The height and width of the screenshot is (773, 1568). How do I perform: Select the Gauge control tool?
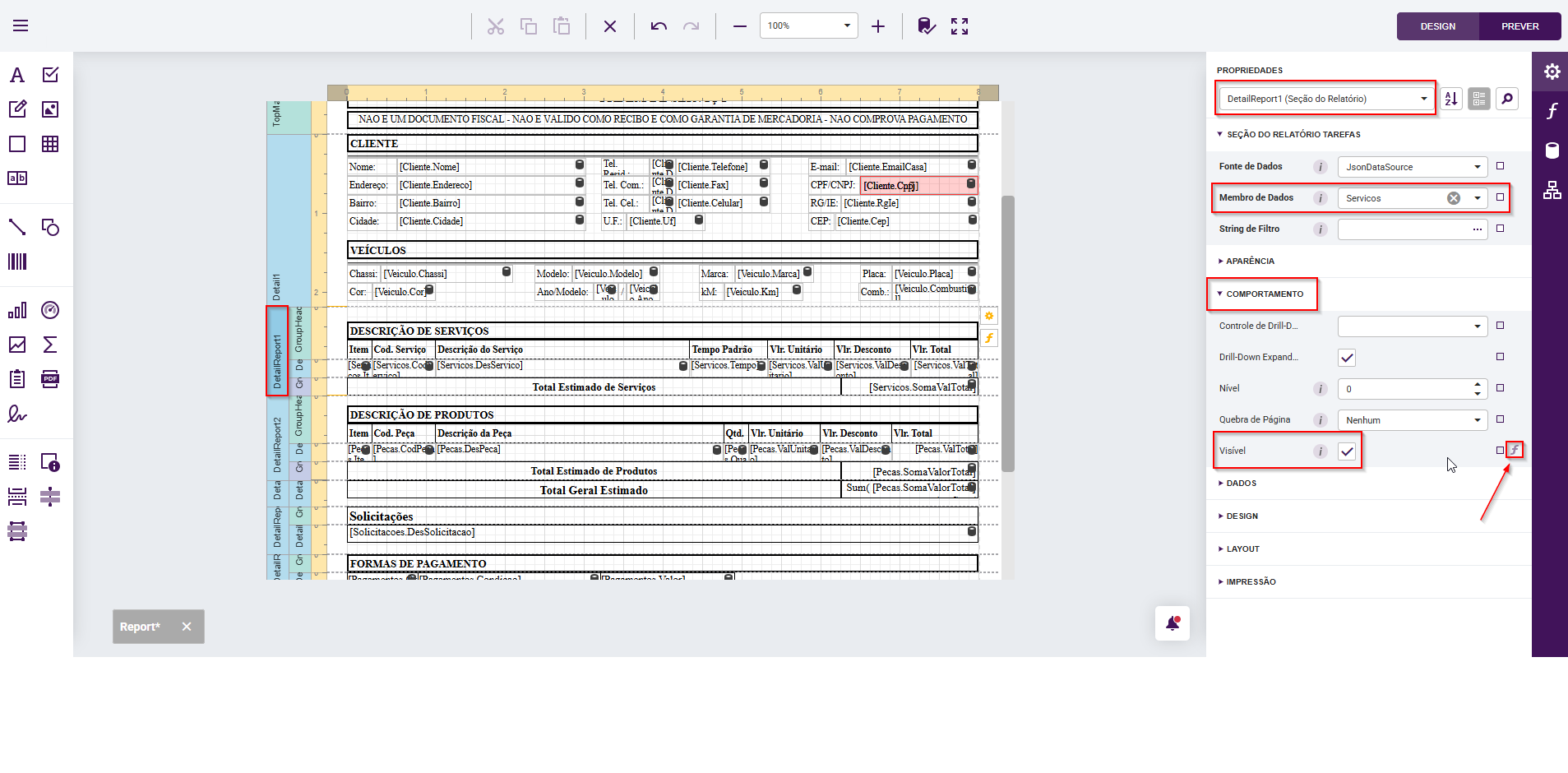coord(50,310)
